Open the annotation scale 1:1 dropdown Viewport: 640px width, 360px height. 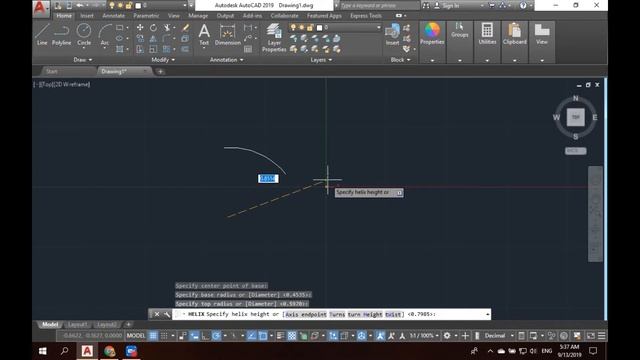(x=424, y=336)
